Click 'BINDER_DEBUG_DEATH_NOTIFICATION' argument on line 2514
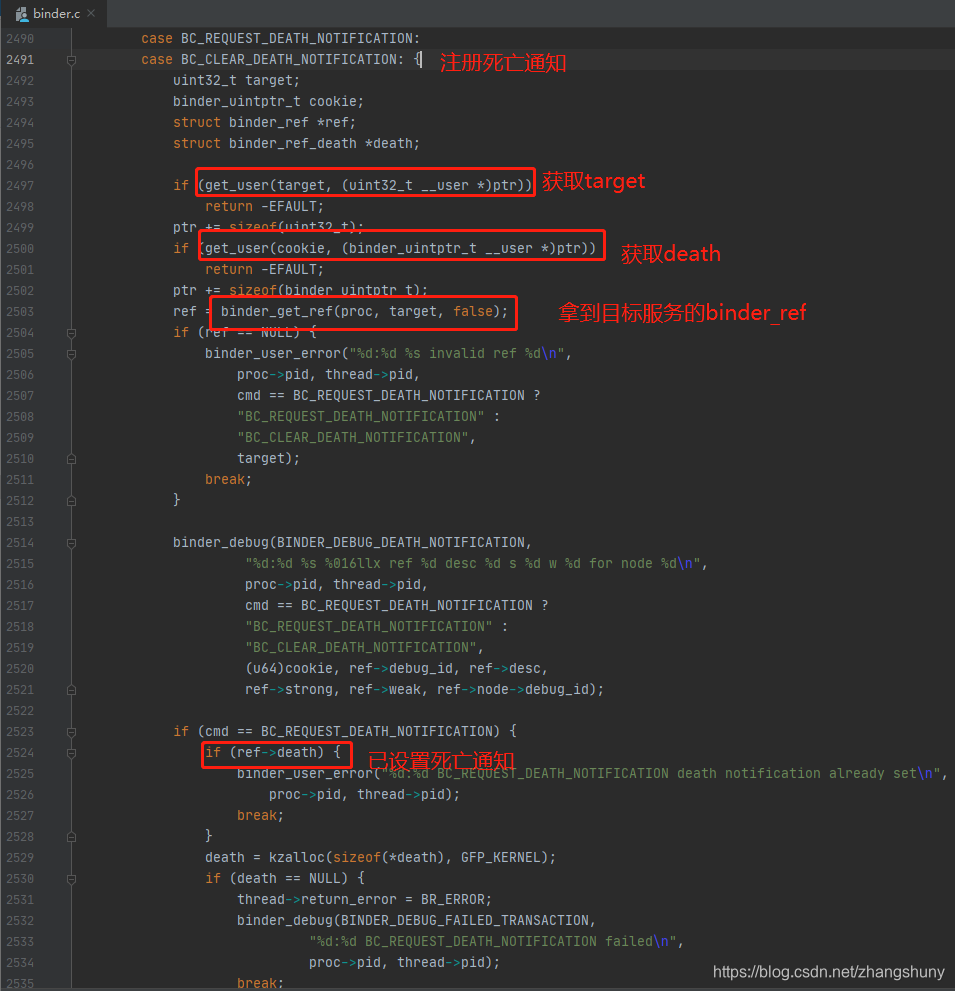Viewport: 955px width, 991px height. (401, 542)
